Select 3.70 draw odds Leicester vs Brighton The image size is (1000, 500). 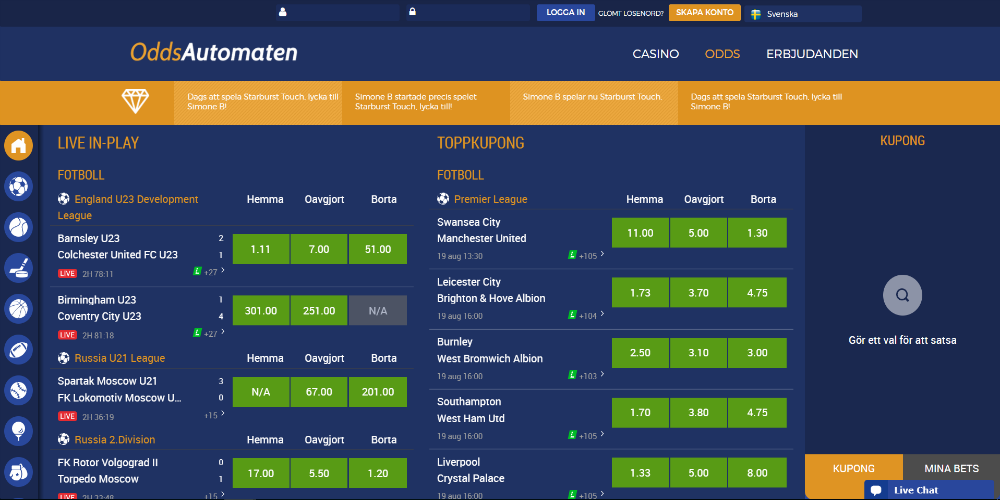tap(698, 293)
